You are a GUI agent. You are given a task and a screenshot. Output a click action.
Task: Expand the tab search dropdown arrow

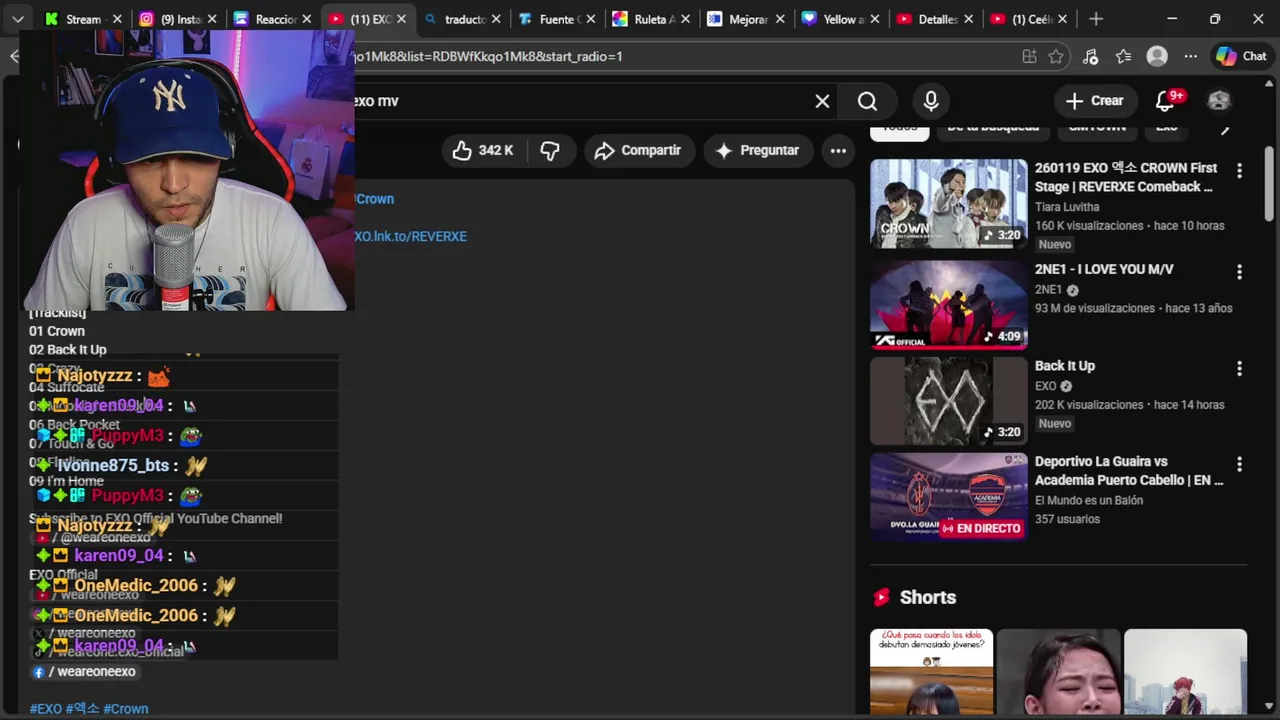[17, 19]
